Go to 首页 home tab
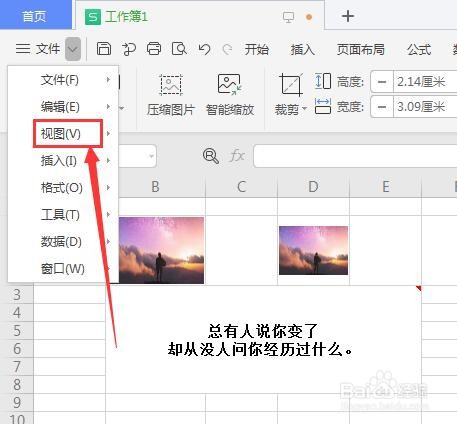The image size is (457, 424). 35,16
